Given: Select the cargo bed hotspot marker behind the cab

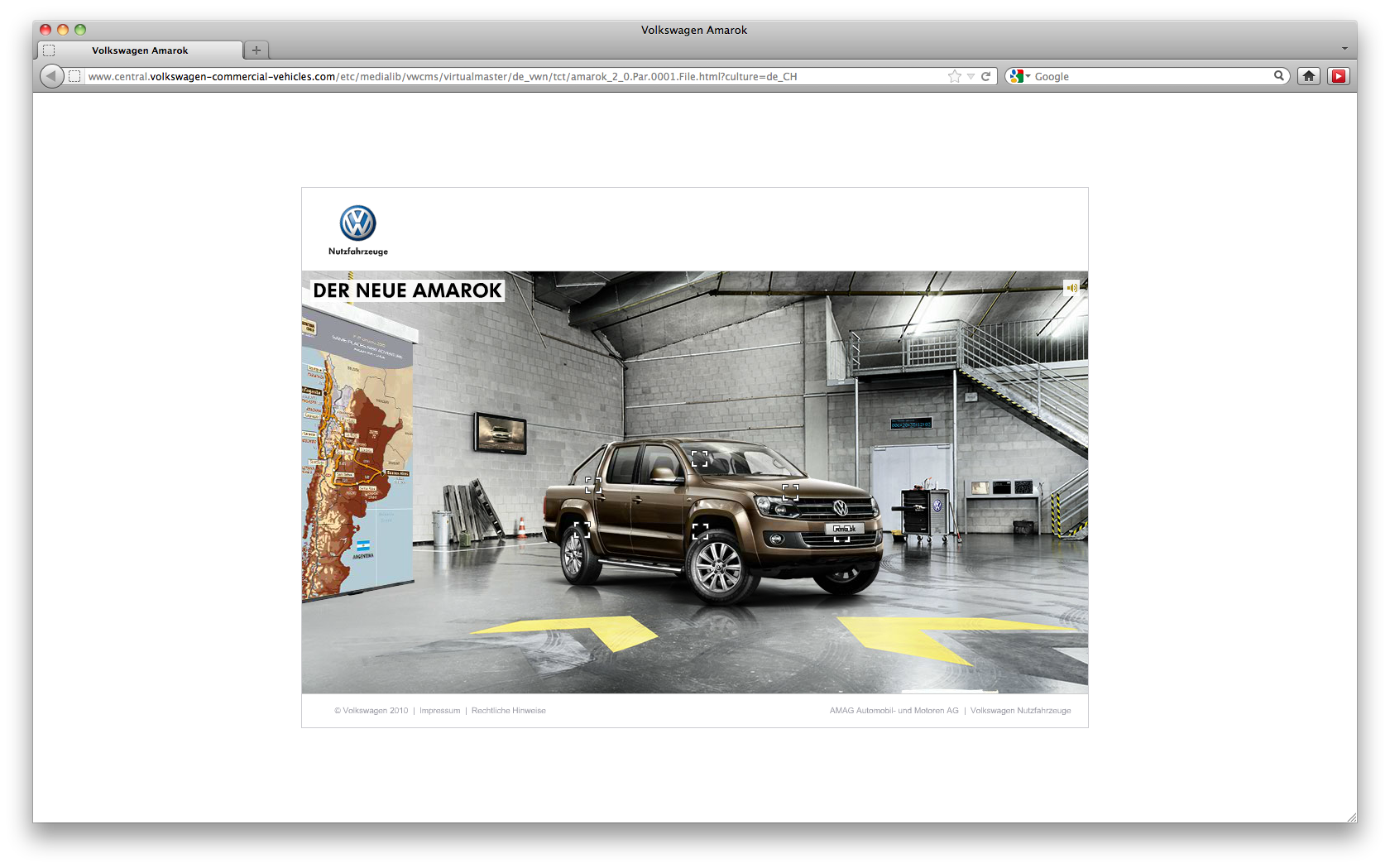Looking at the screenshot, I should (593, 486).
